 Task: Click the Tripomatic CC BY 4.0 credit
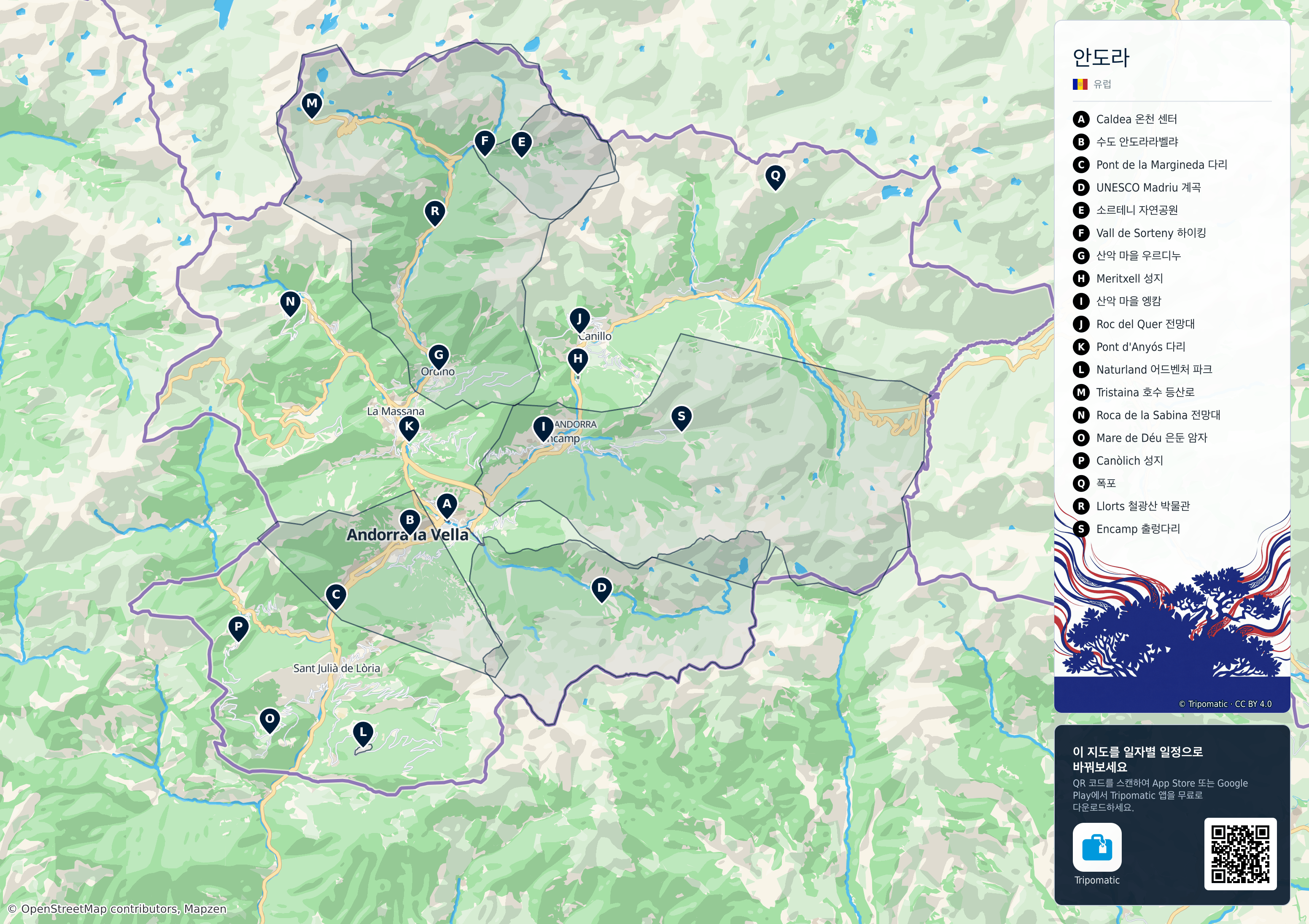pos(1225,704)
